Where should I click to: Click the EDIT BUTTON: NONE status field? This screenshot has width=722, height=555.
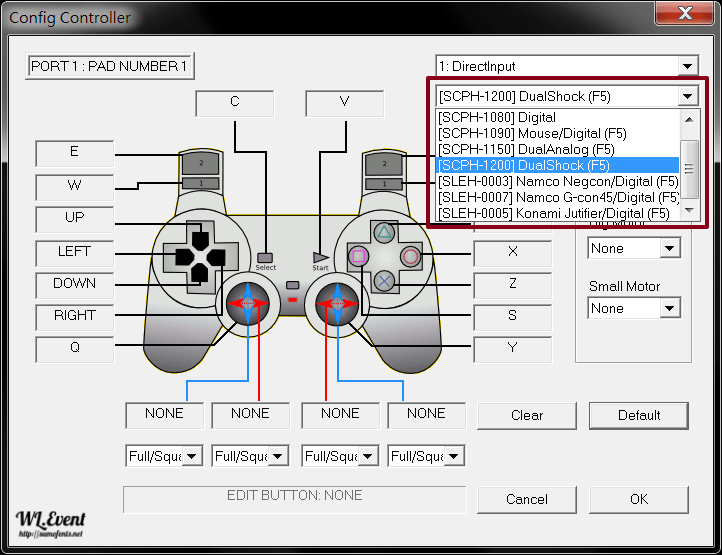point(295,499)
